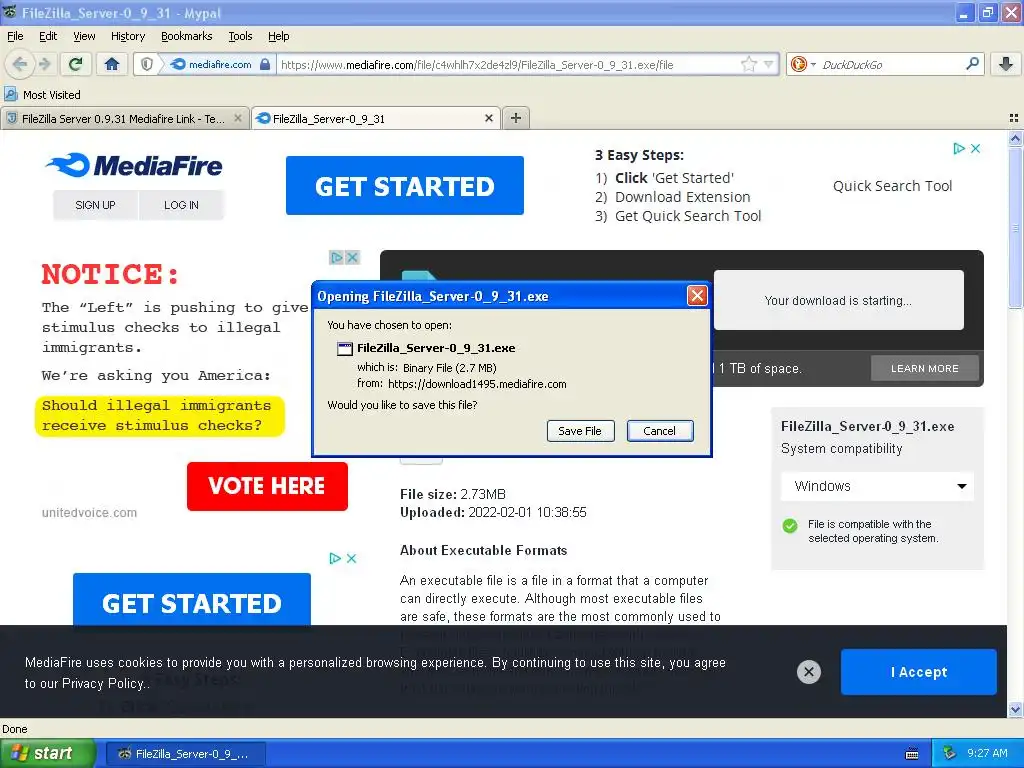The width and height of the screenshot is (1024, 768).
Task: Close the top banner ad with the X
Action: coord(975,148)
